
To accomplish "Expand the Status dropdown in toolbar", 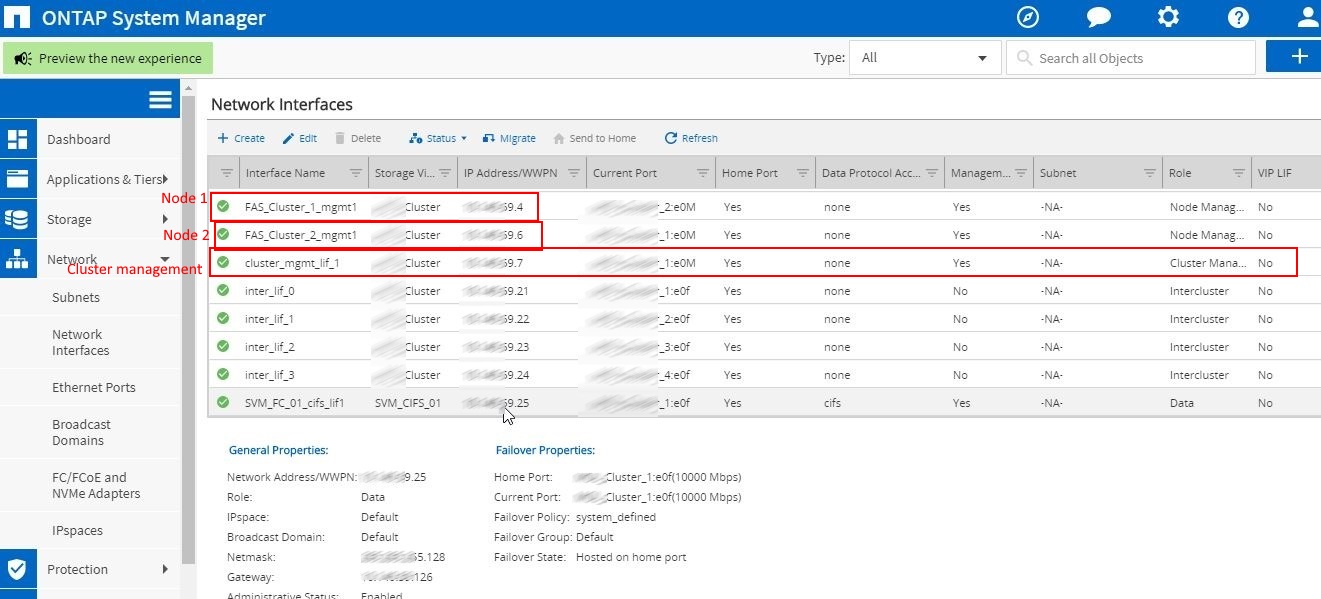I will click(x=438, y=138).
